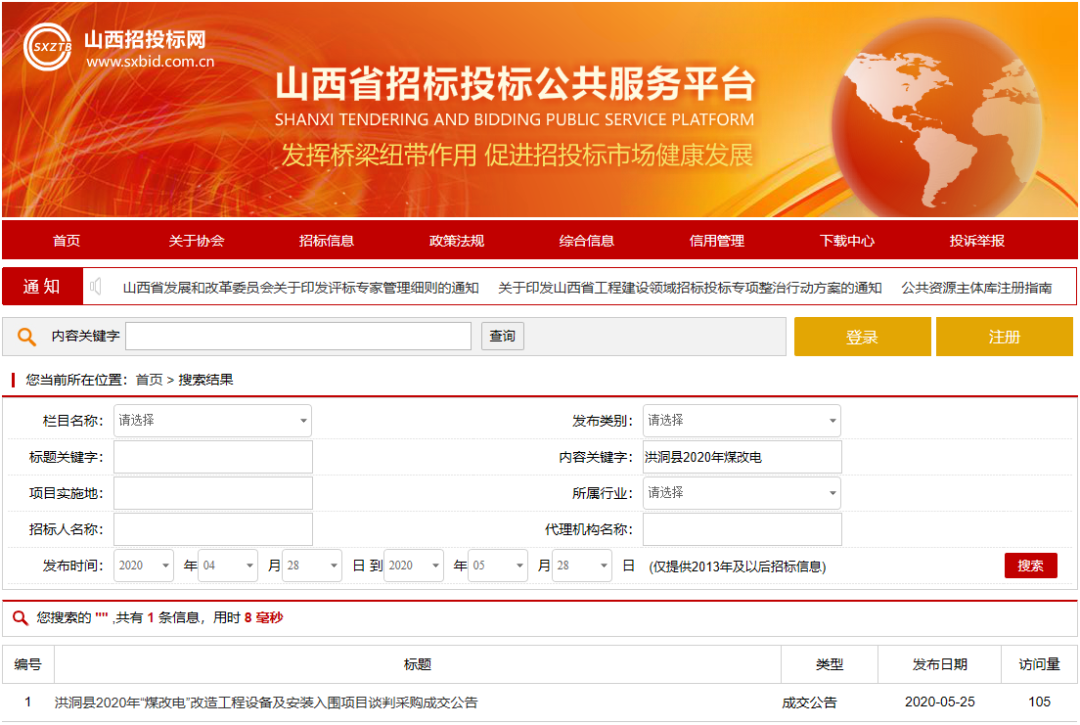Image resolution: width=1080 pixels, height=725 pixels.
Task: Click the orange magnifier icon beside 内容关键字
Action: tap(26, 336)
